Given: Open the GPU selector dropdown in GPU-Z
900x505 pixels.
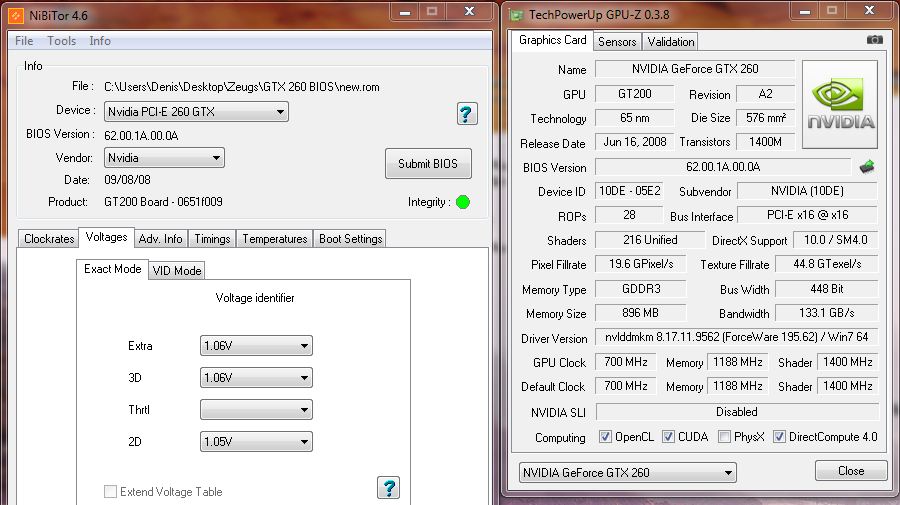Looking at the screenshot, I should point(627,472).
